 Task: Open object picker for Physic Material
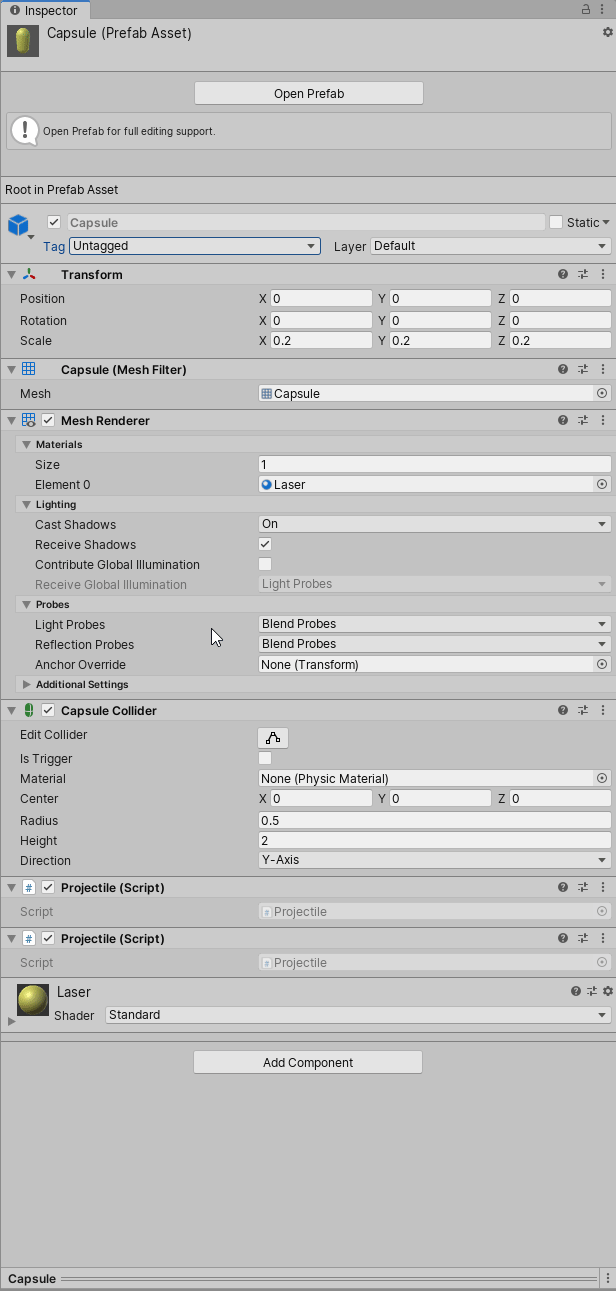pos(602,778)
